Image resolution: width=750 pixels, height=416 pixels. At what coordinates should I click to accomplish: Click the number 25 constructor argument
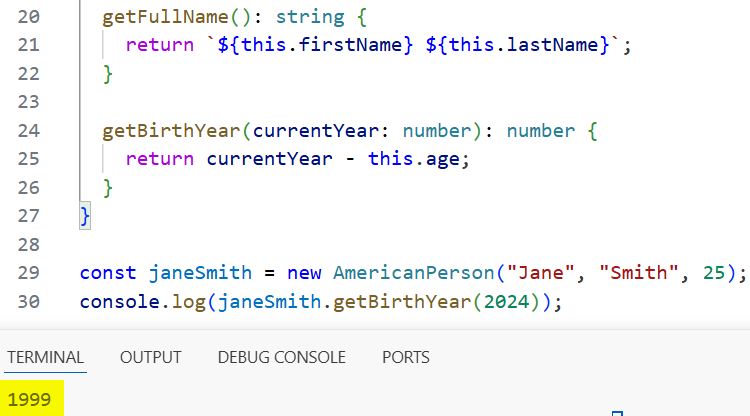click(x=714, y=273)
